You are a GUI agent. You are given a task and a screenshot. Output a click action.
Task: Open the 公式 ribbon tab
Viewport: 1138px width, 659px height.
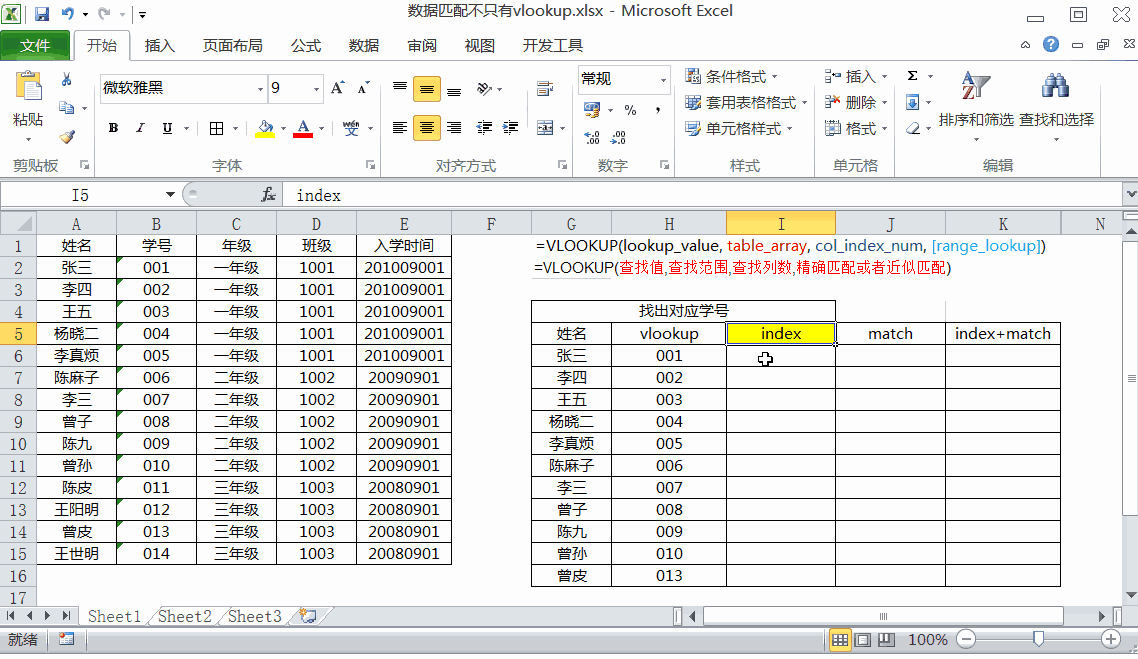306,46
